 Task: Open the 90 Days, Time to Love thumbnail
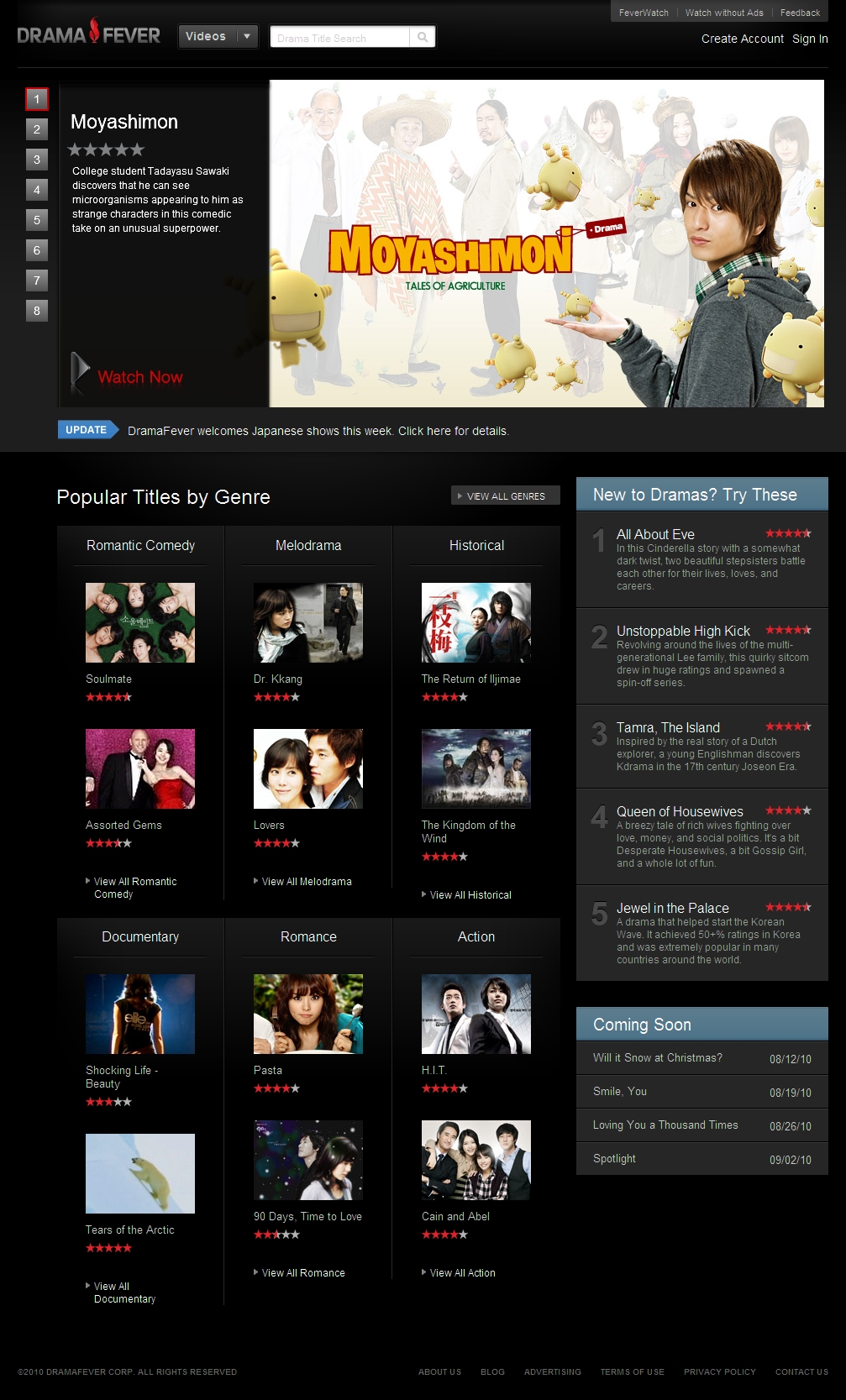click(x=308, y=1161)
